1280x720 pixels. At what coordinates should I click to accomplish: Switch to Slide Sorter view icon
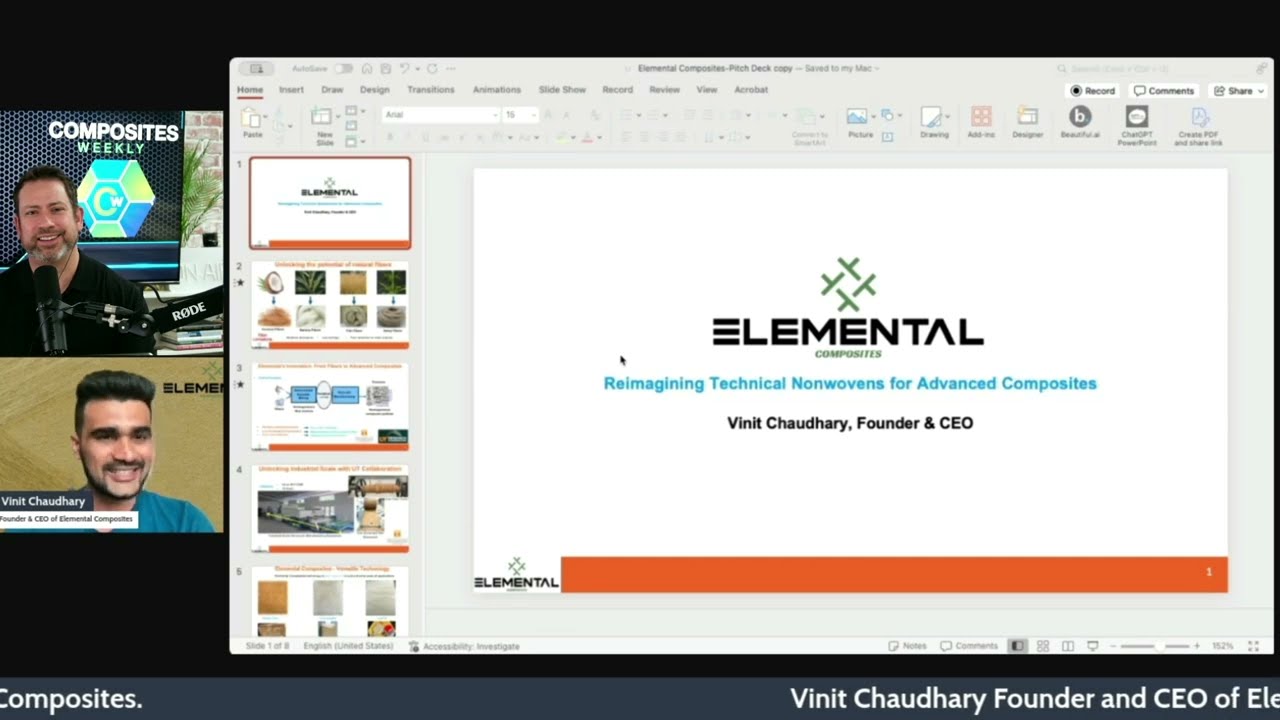click(x=1042, y=646)
